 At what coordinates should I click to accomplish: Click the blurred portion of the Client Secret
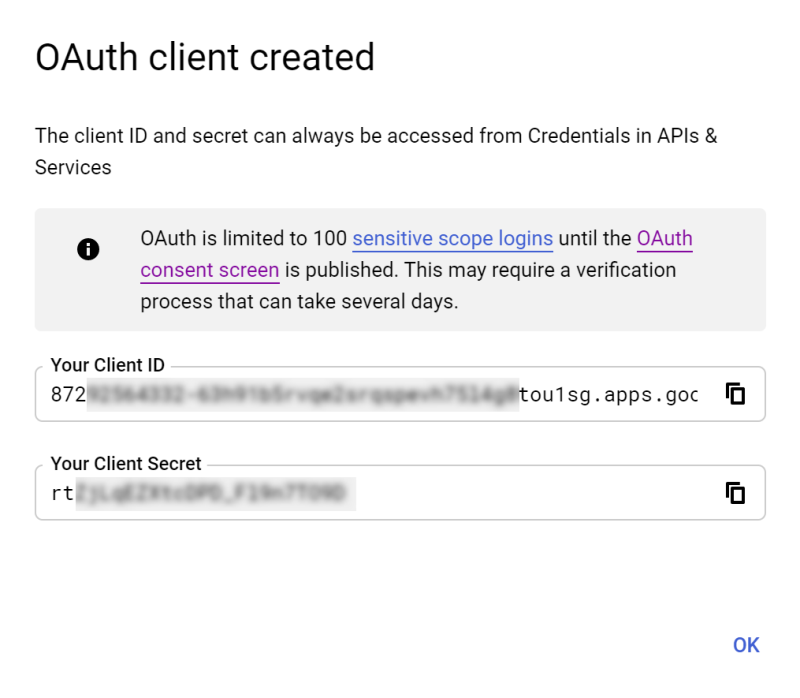[x=216, y=493]
